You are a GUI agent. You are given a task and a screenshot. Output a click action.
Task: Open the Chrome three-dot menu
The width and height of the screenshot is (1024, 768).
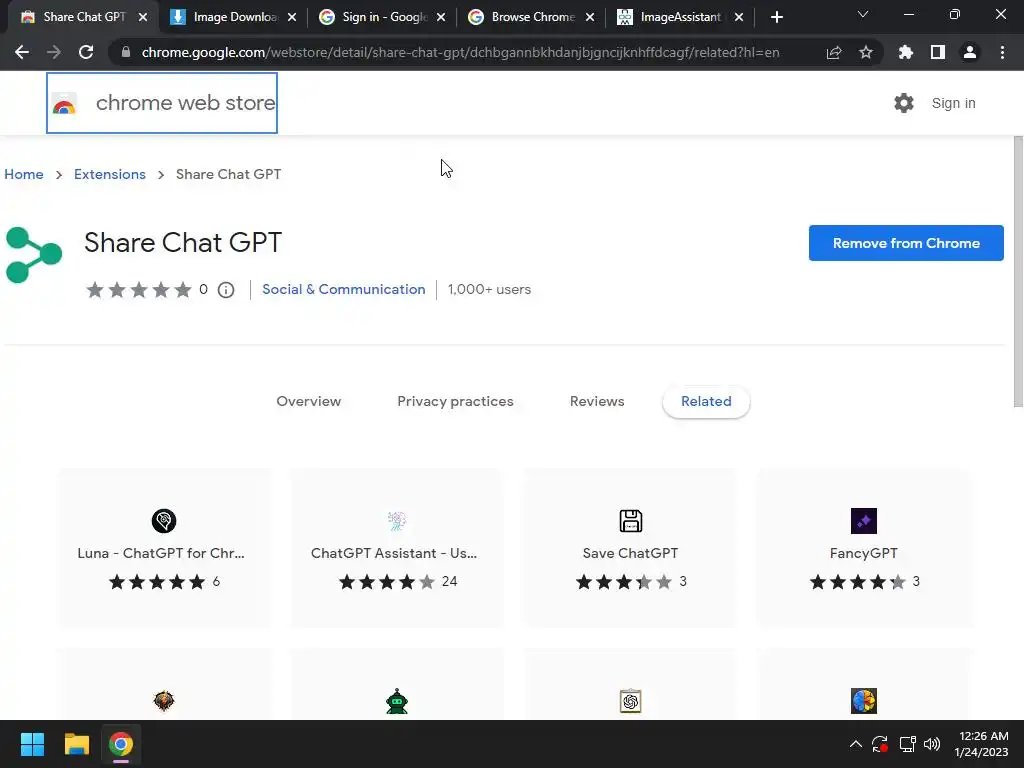click(x=1002, y=52)
